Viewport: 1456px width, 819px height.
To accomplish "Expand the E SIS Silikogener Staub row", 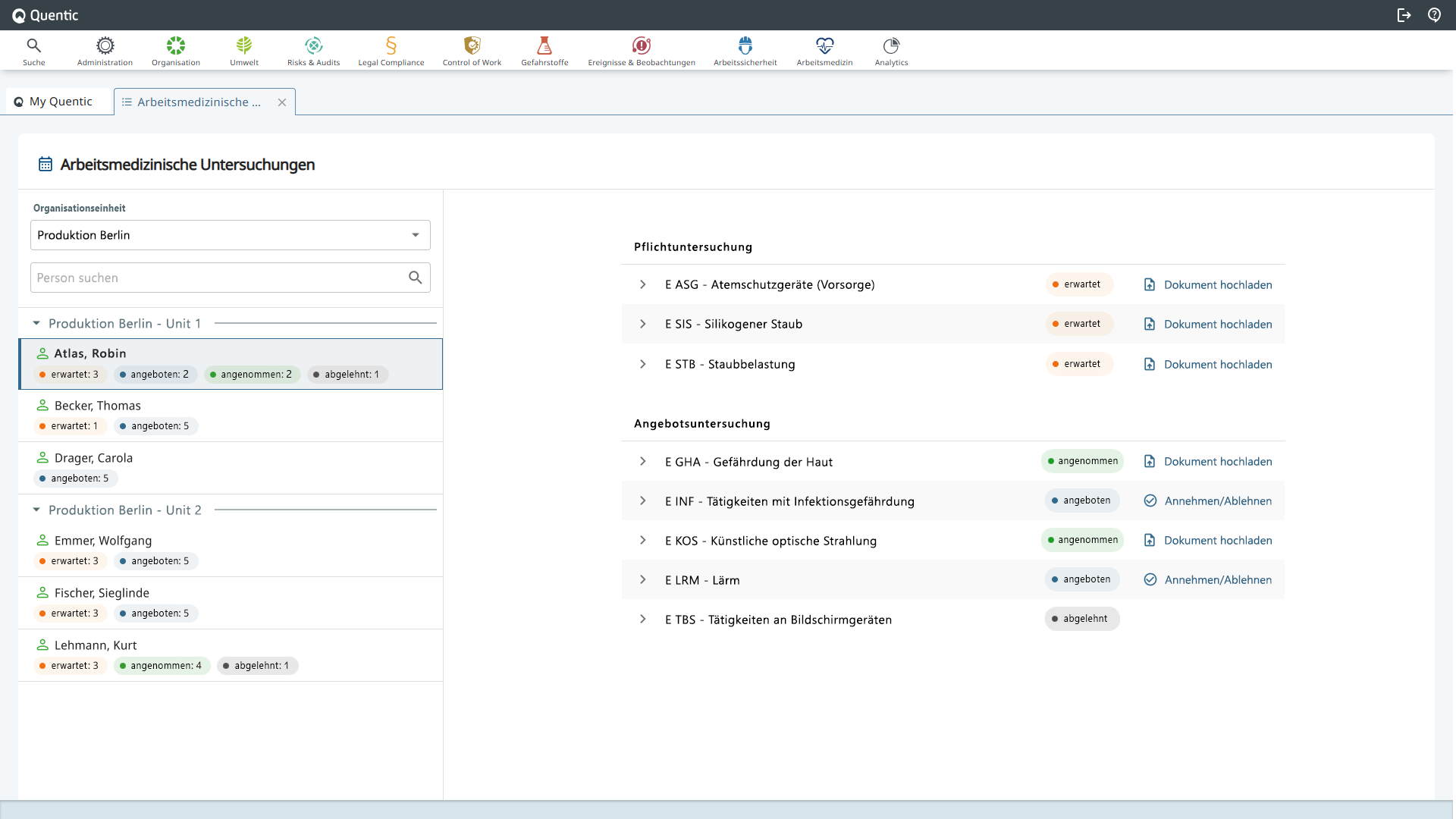I will pyautogui.click(x=643, y=324).
